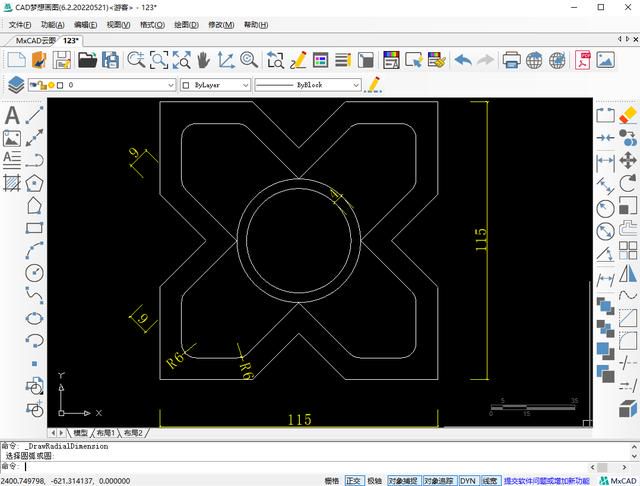Select the Rectangle drawing tool
Screen dimensions: 640x486
point(34,228)
